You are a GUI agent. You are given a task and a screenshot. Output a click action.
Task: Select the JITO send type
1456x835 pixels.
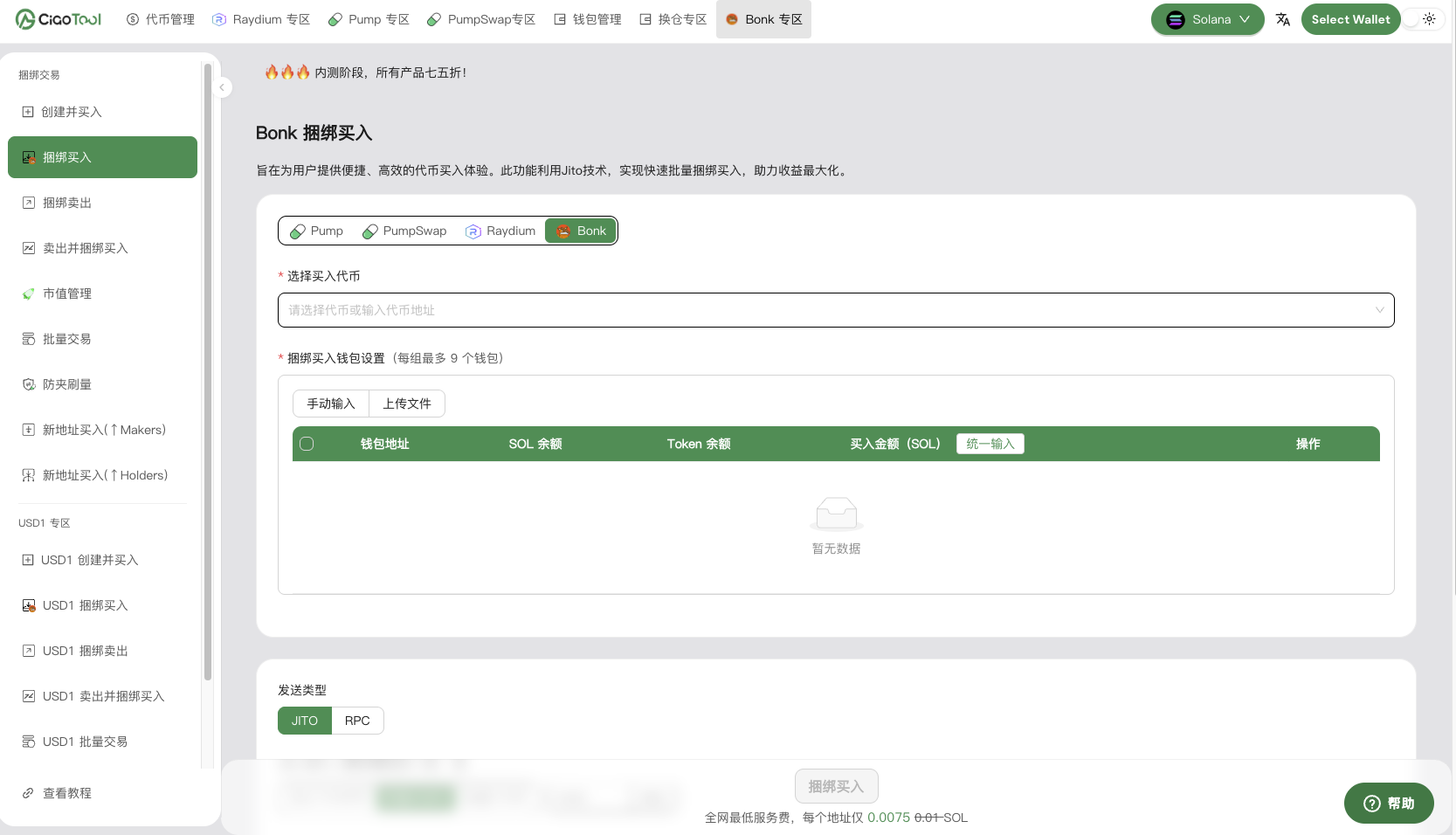(x=303, y=721)
